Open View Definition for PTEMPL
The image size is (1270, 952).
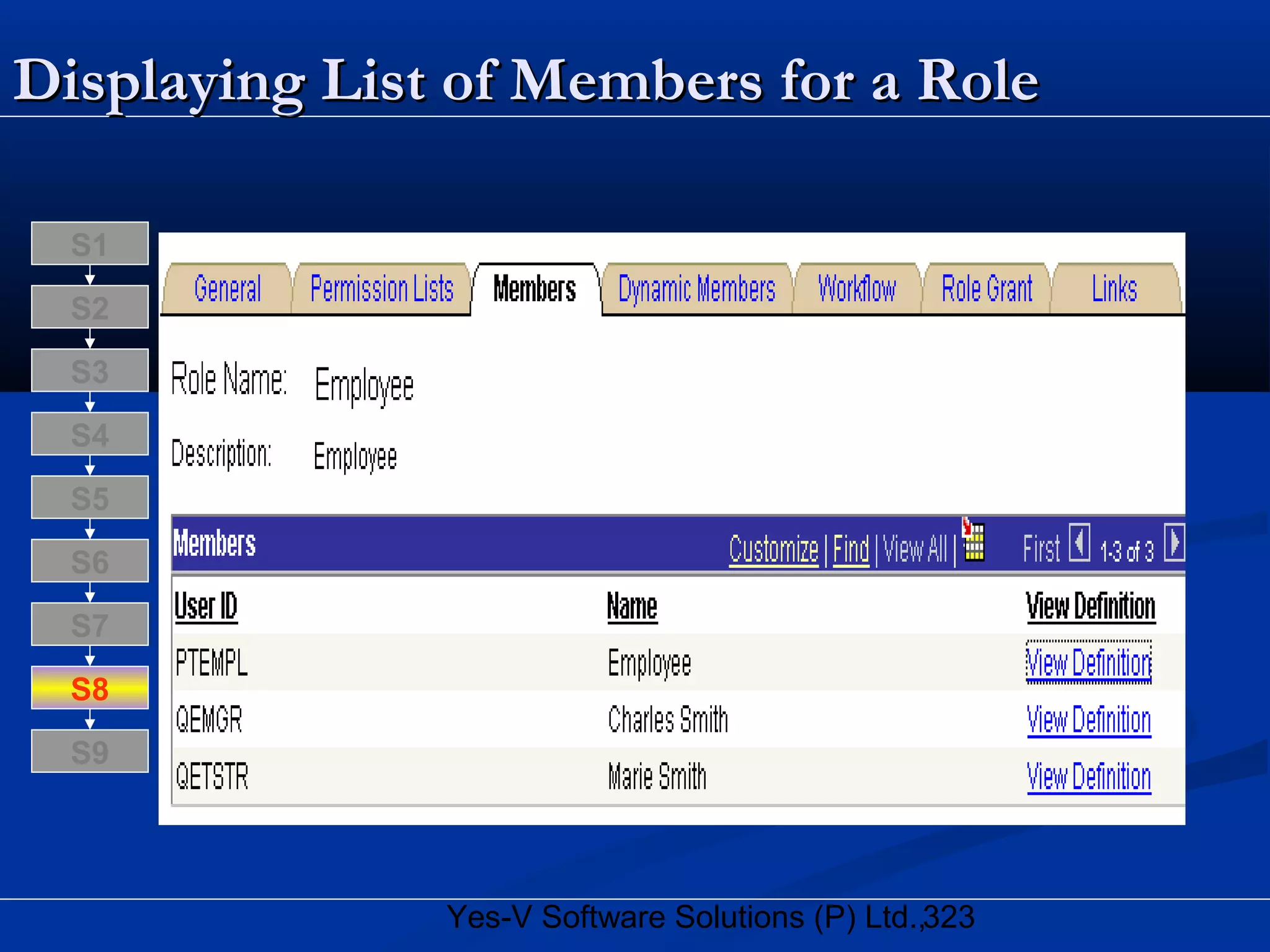[1089, 663]
